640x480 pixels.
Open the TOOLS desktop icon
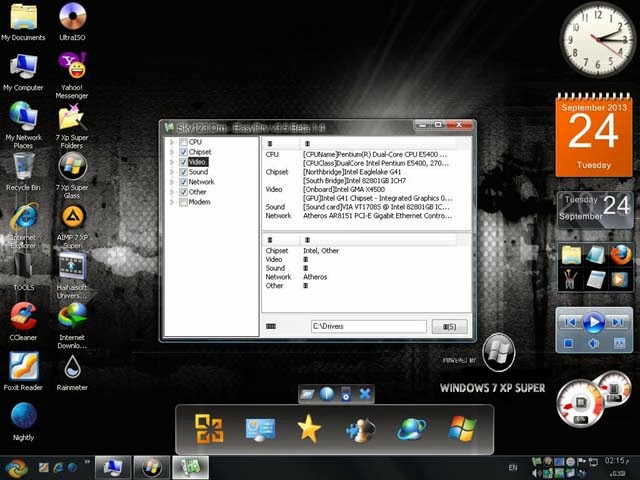23,271
